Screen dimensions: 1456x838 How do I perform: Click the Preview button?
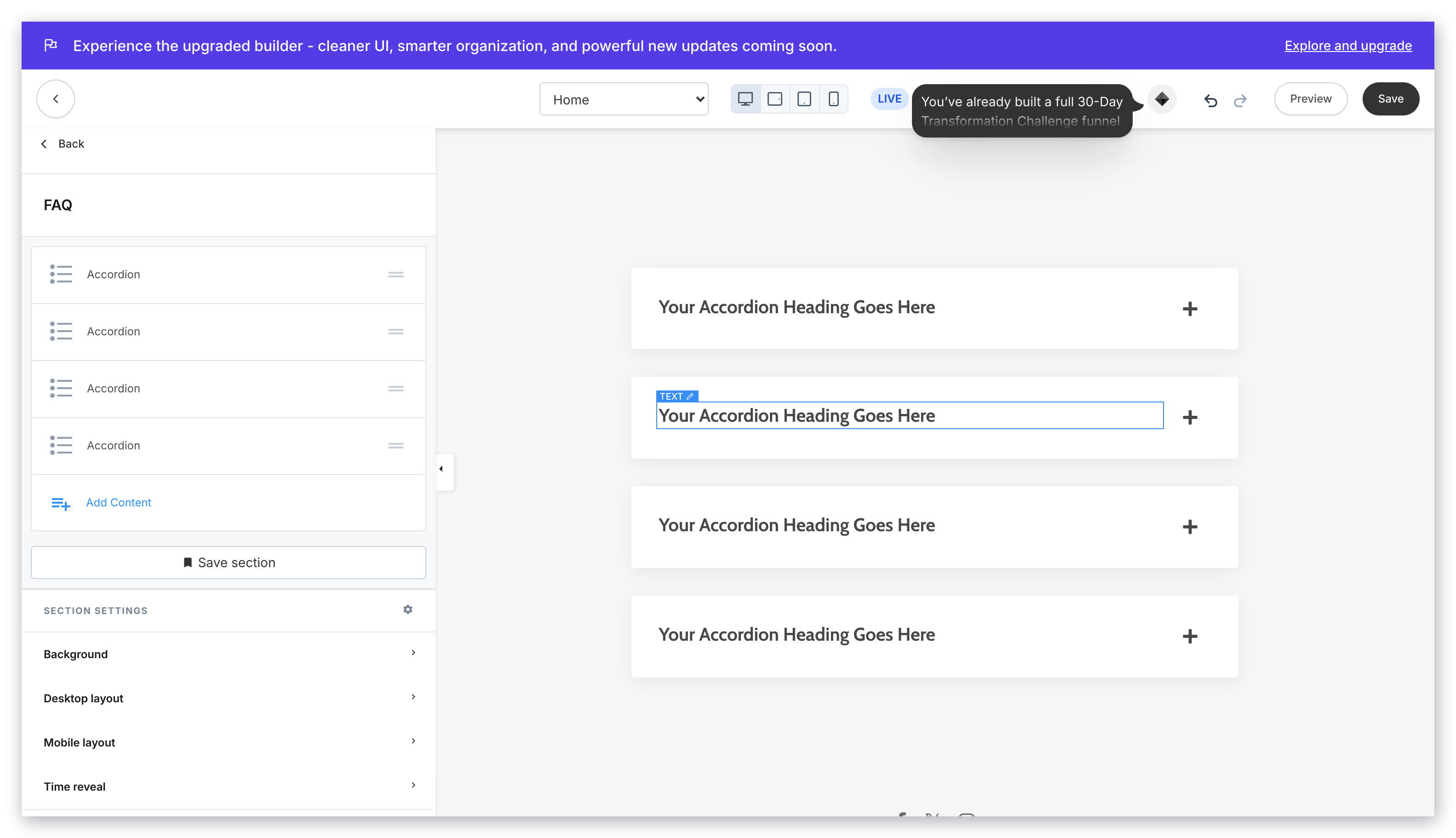coord(1310,99)
